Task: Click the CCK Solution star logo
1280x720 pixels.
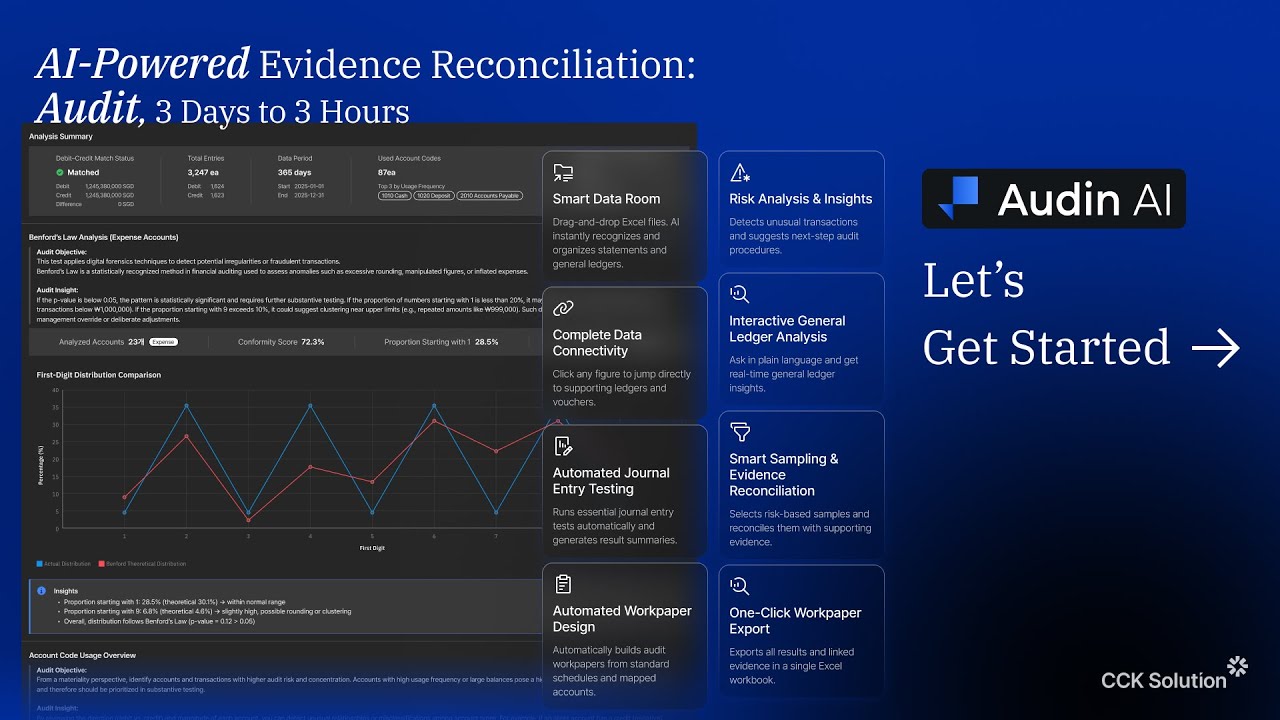Action: coord(1238,667)
